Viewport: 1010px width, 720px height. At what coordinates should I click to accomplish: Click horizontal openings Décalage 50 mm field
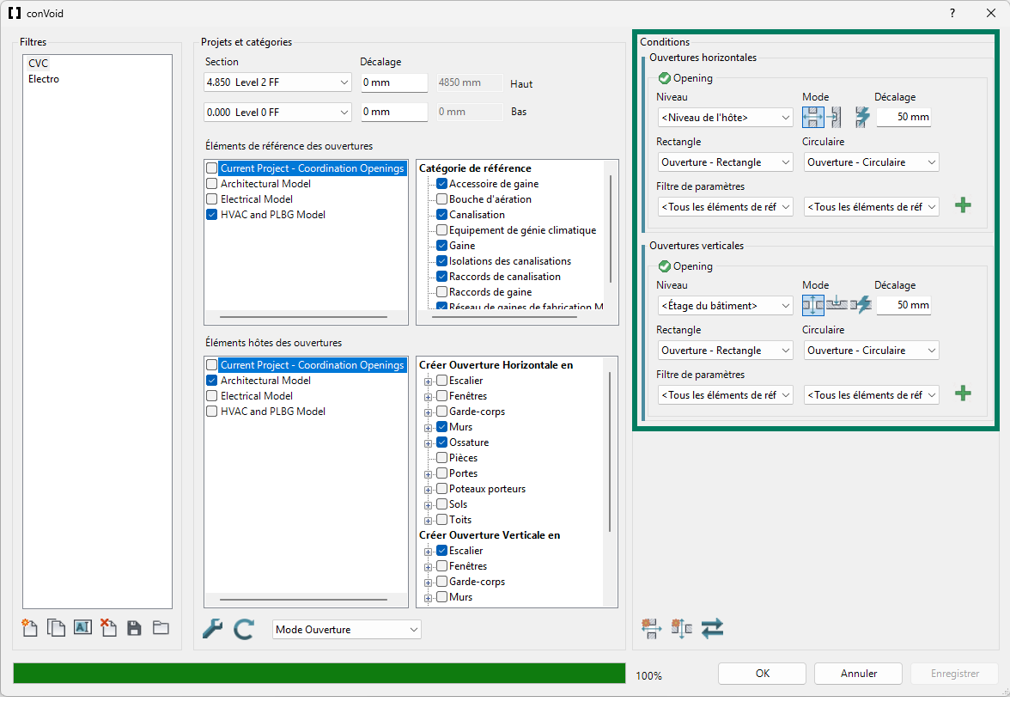[904, 117]
